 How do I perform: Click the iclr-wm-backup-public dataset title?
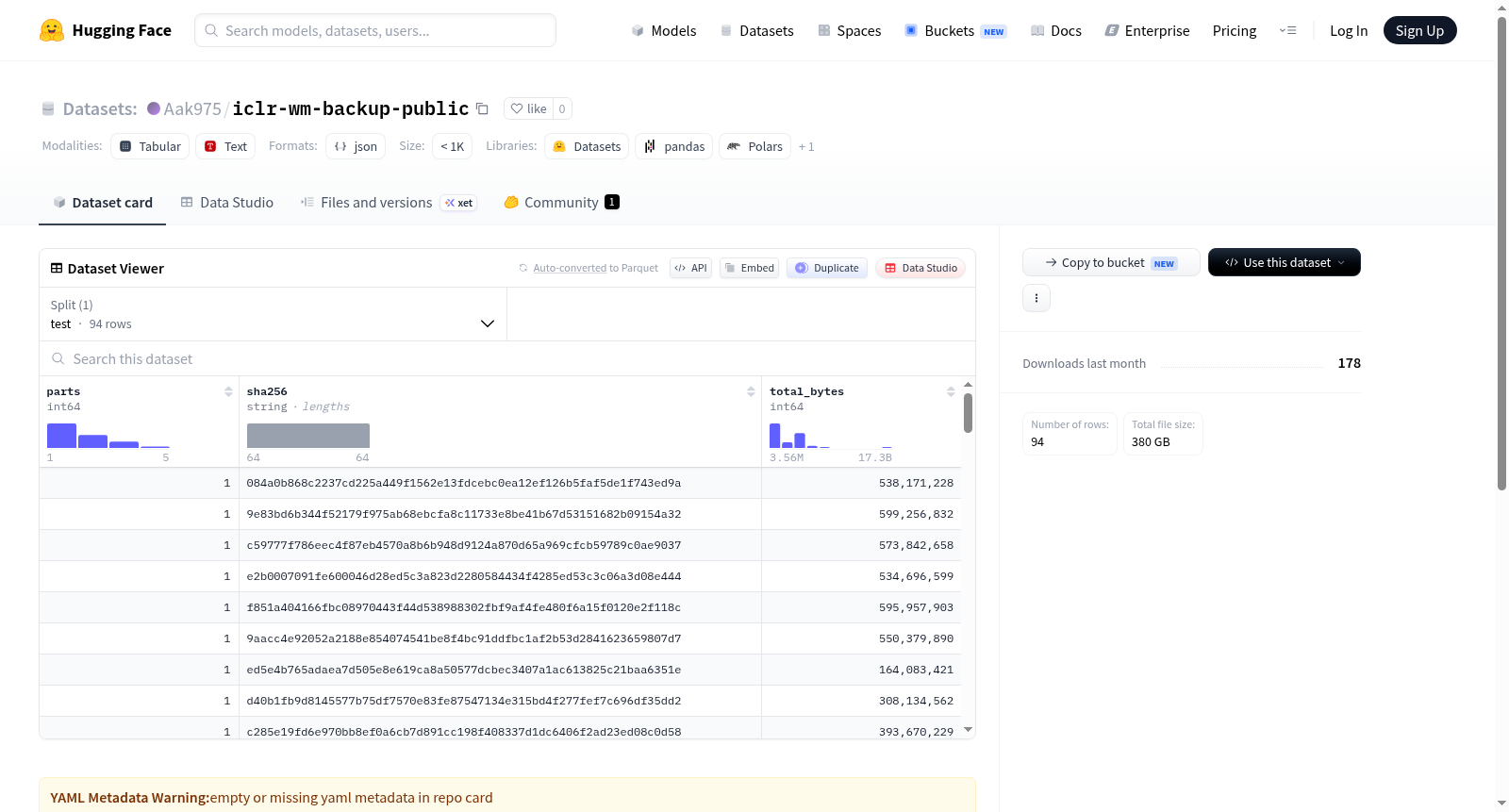coord(351,108)
